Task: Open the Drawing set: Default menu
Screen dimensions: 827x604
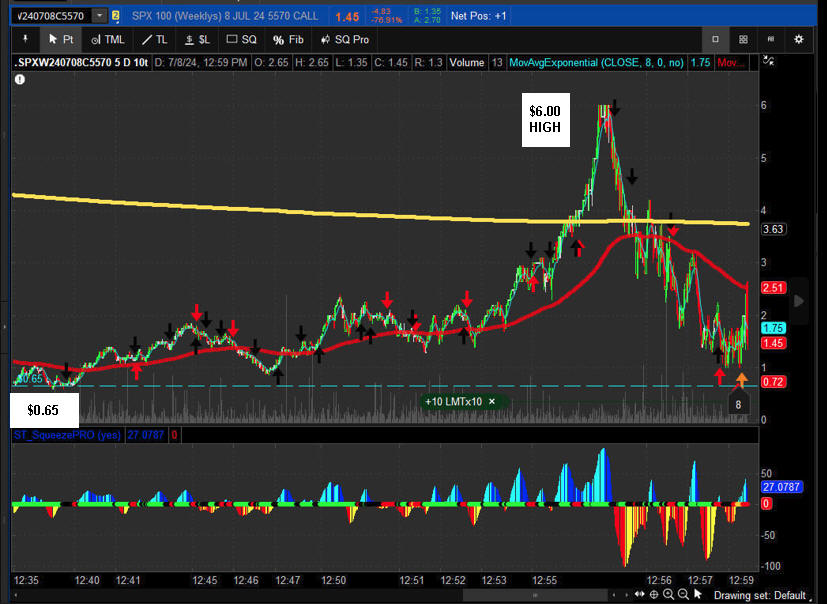Action: (760, 596)
